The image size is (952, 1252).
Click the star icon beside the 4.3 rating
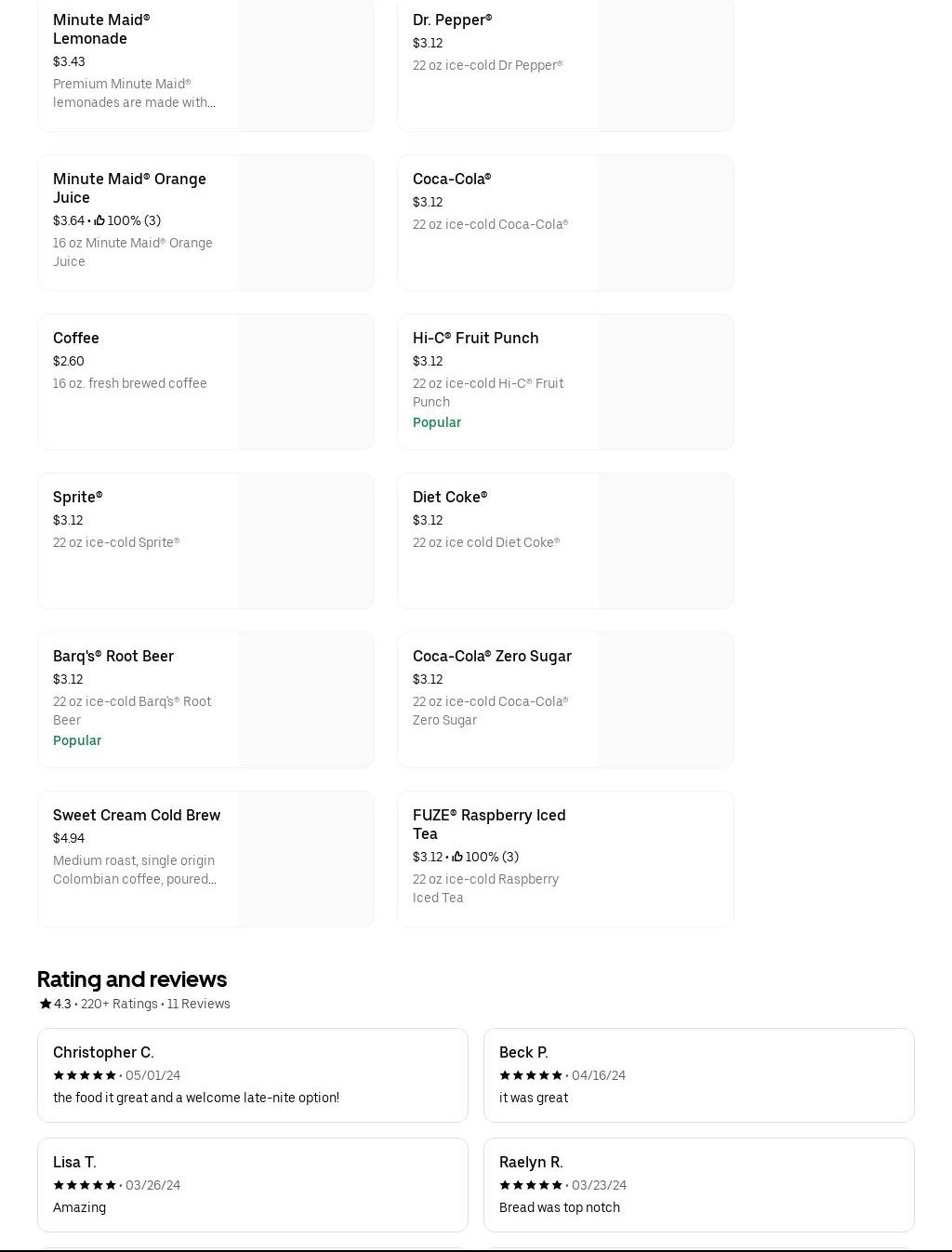click(x=46, y=1004)
